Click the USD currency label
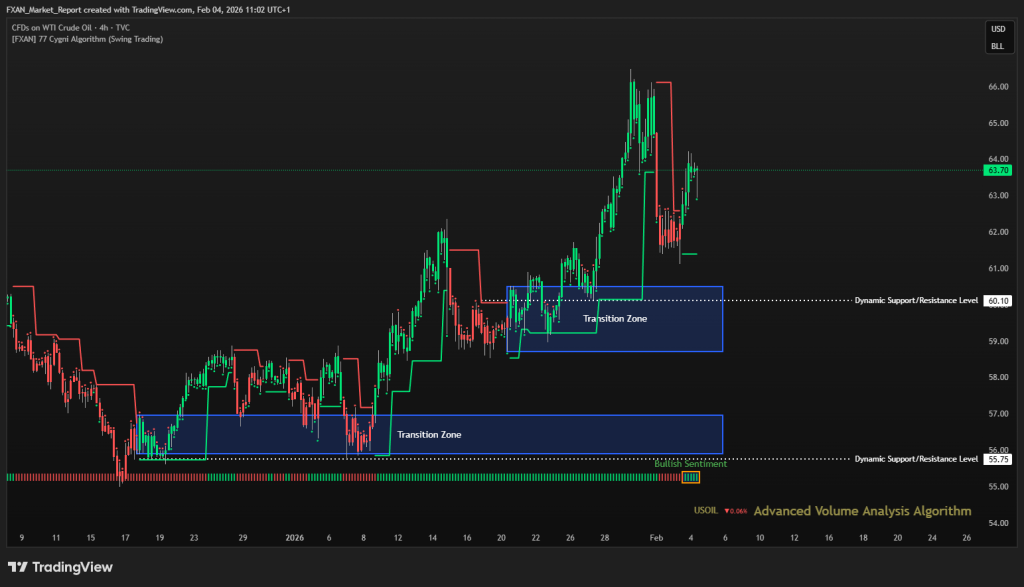 (x=997, y=28)
